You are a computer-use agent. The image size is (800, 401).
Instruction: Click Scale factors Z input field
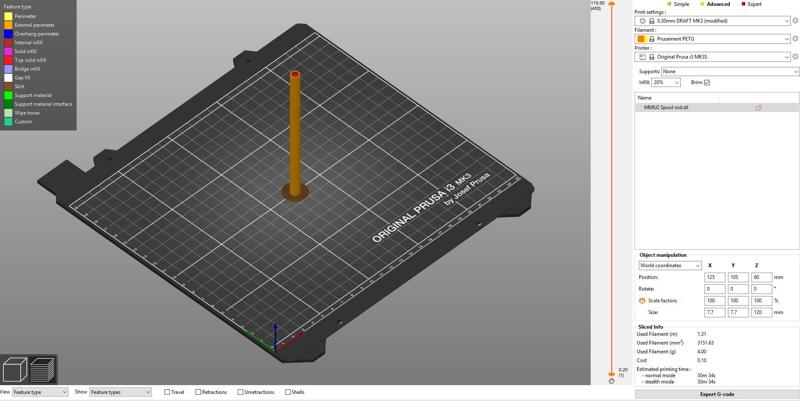click(761, 300)
